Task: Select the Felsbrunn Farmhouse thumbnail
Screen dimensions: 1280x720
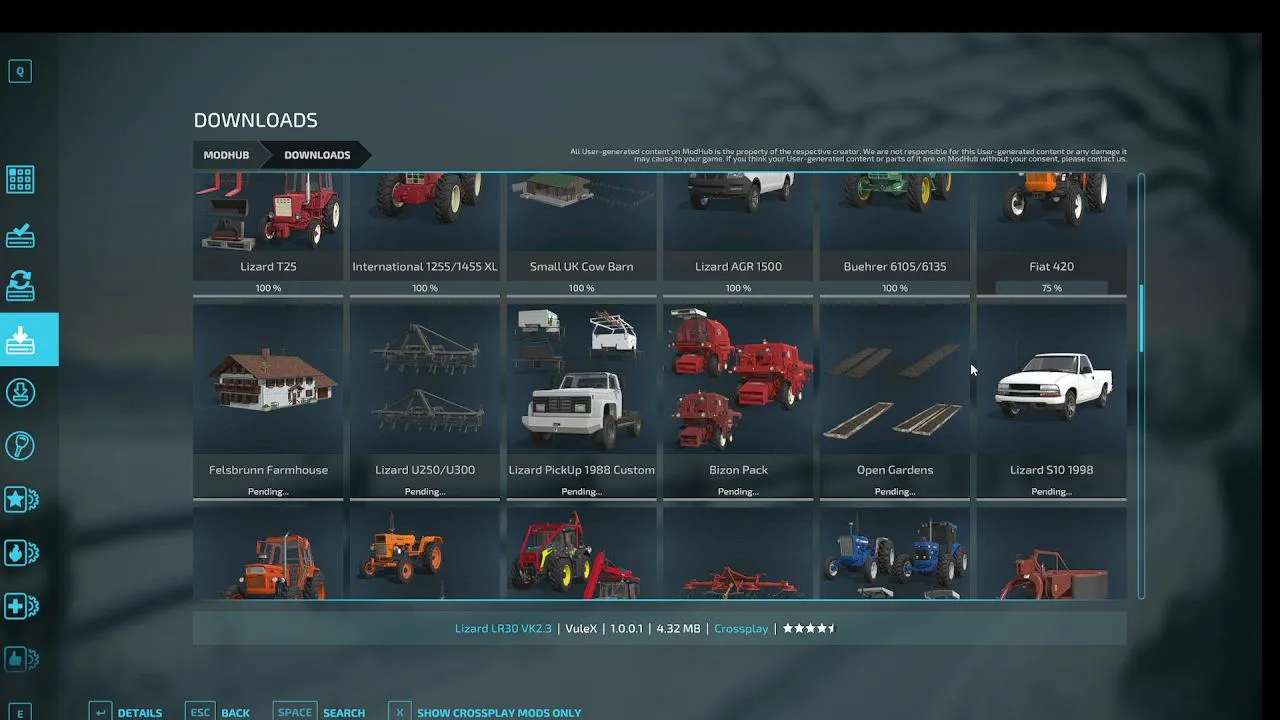Action: [x=268, y=380]
